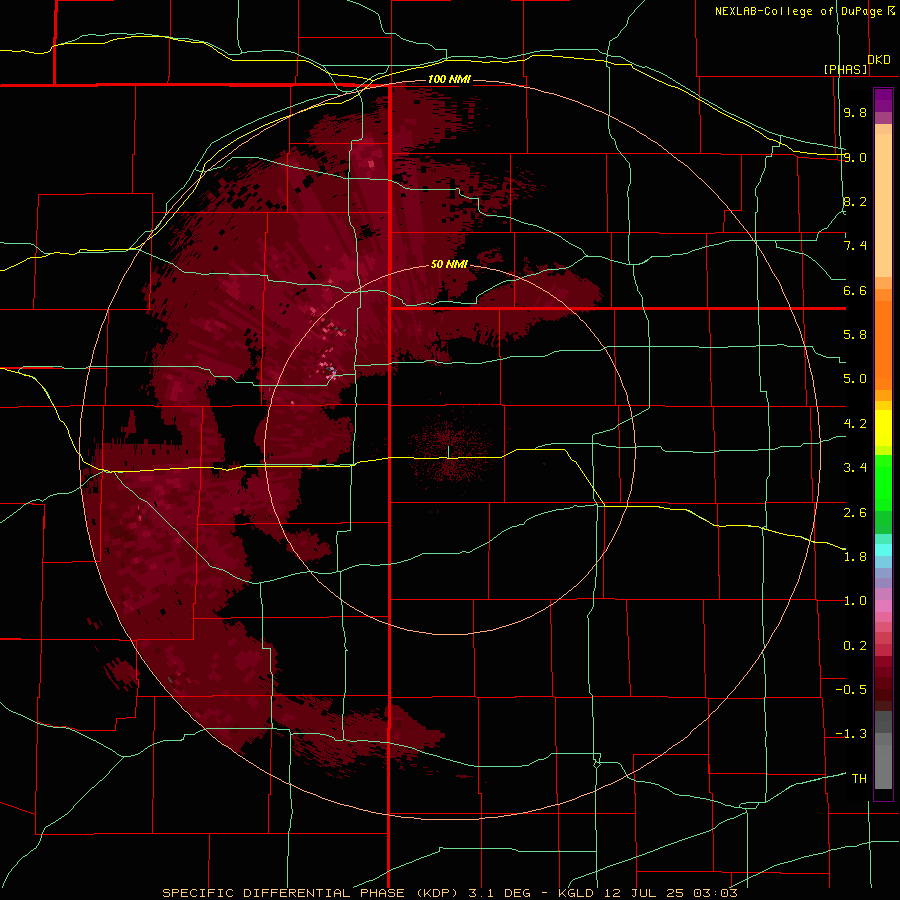Click the 9.0 value on the color scale
Image resolution: width=900 pixels, height=900 pixels.
click(x=855, y=157)
